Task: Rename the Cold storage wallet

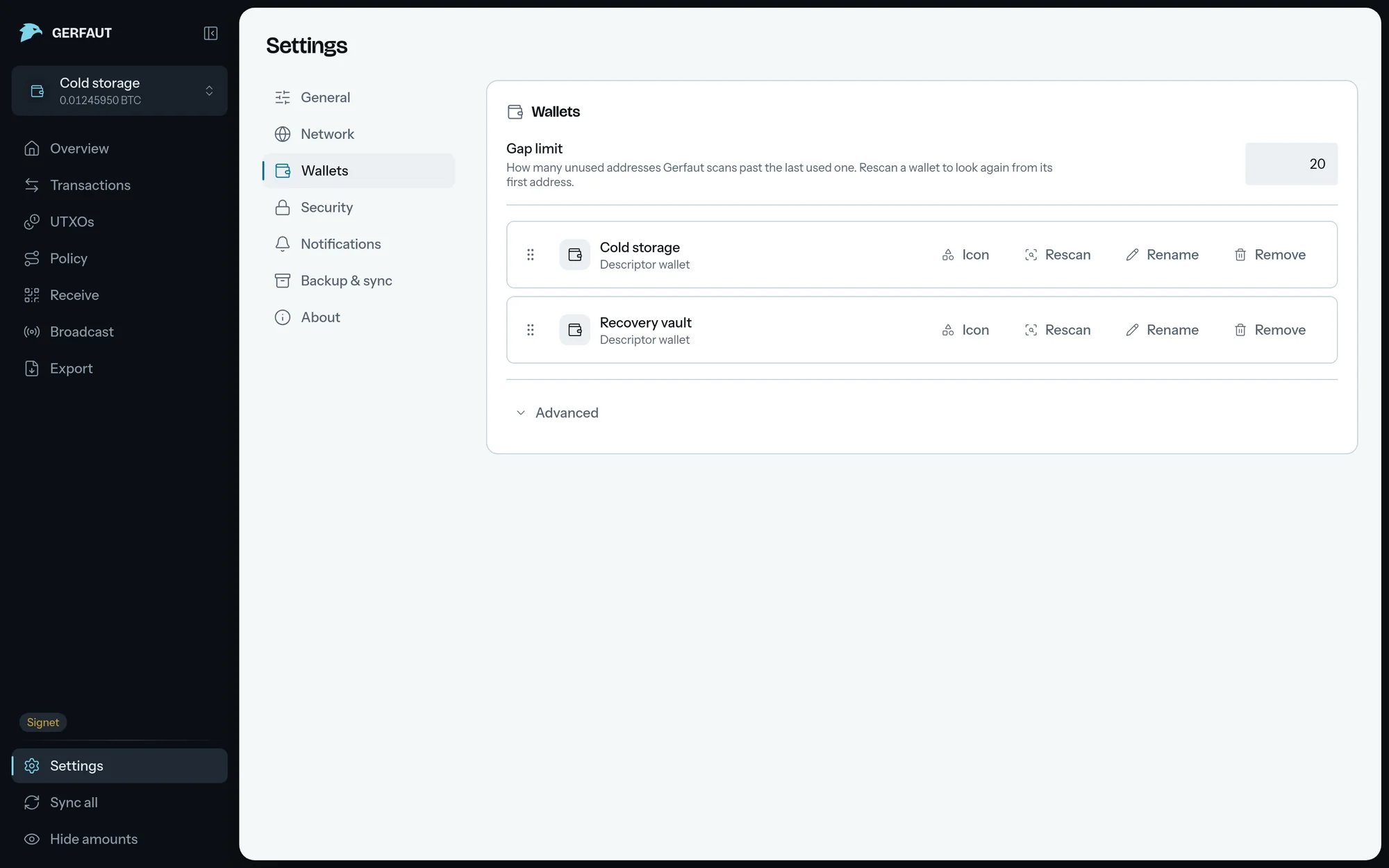Action: pos(1163,255)
